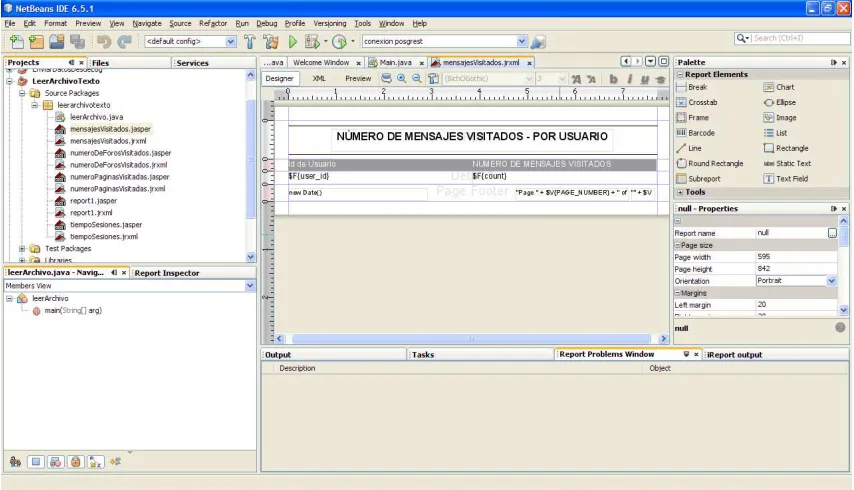Open the Report Inspector tab
The width and height of the screenshot is (854, 490).
pos(167,273)
